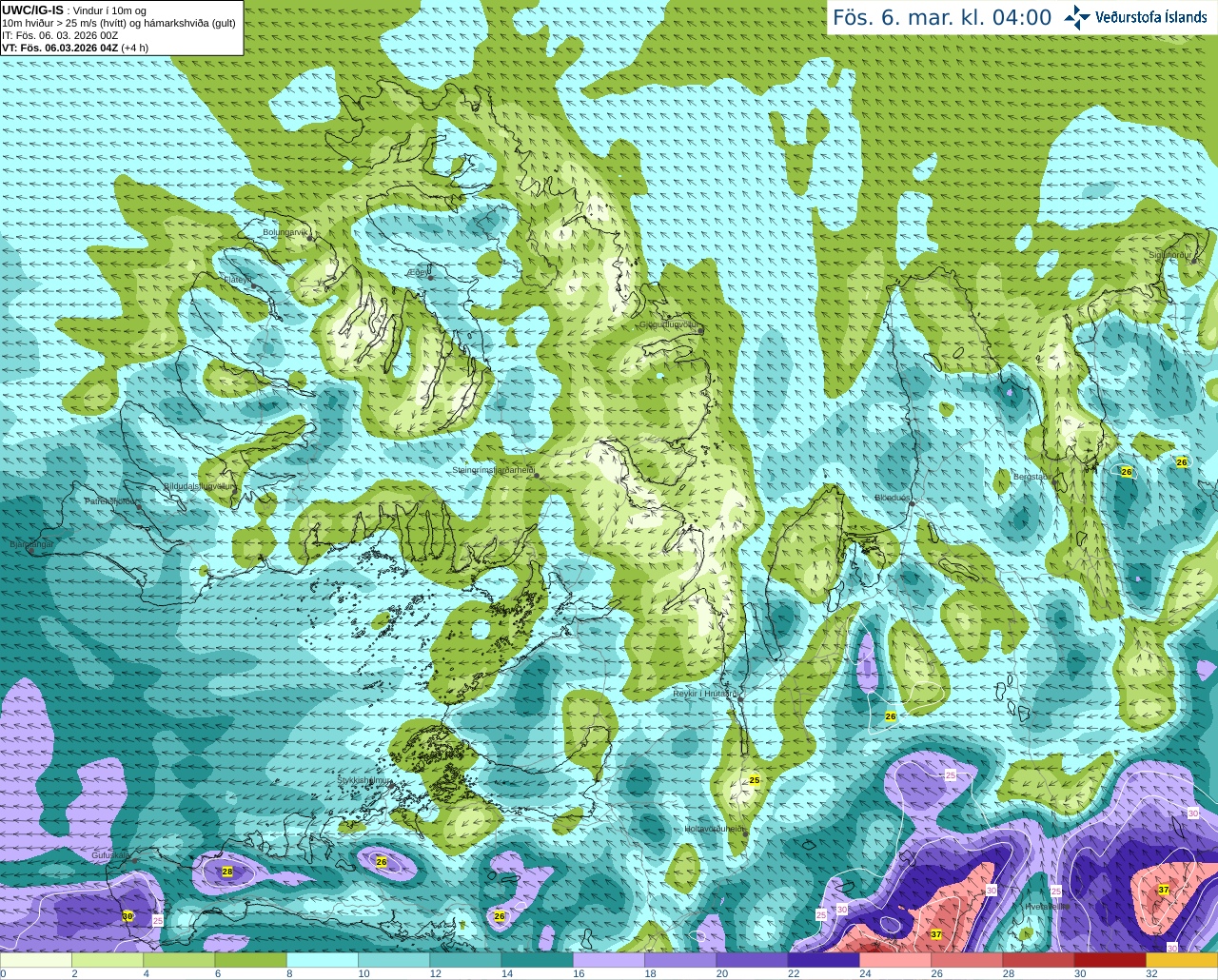Pick the teal 12–14 legend swatch
The width and height of the screenshot is (1218, 980).
(x=465, y=960)
